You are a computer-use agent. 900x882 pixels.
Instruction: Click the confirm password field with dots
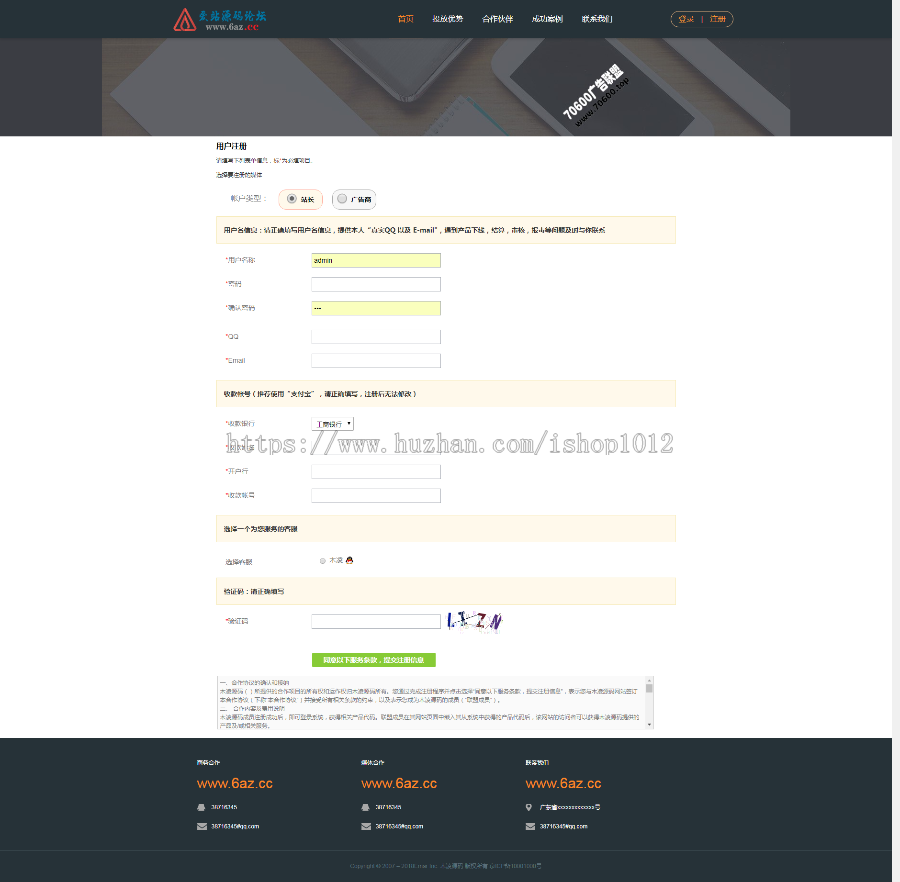click(376, 308)
